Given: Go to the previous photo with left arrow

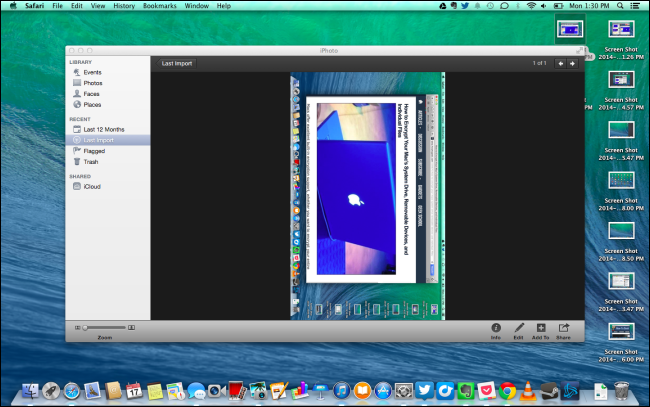Looking at the screenshot, I should 560,63.
